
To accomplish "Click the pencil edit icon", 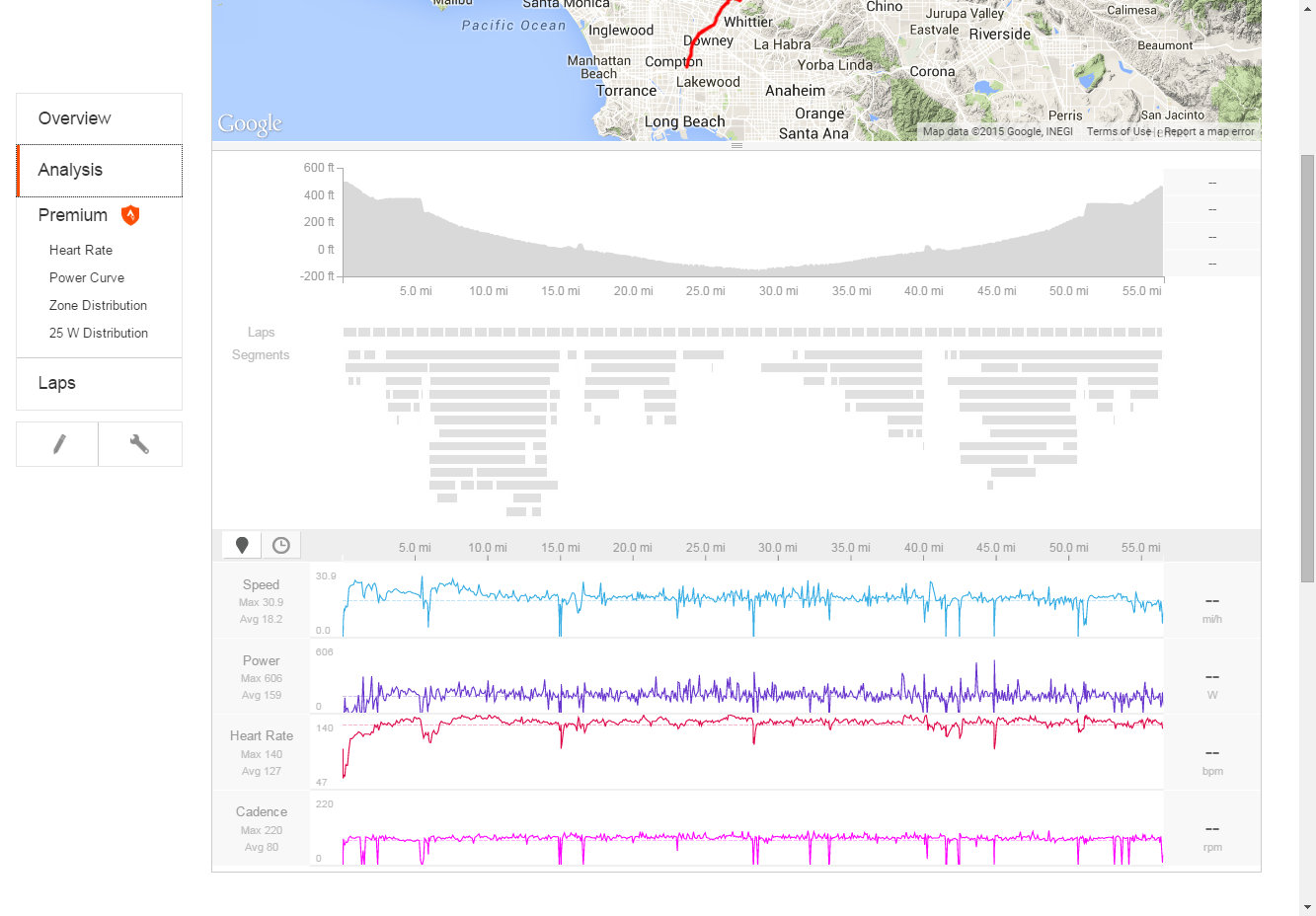I will pos(58,444).
